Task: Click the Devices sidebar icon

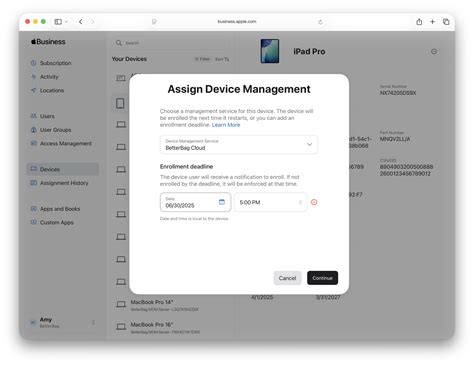Action: click(33, 169)
